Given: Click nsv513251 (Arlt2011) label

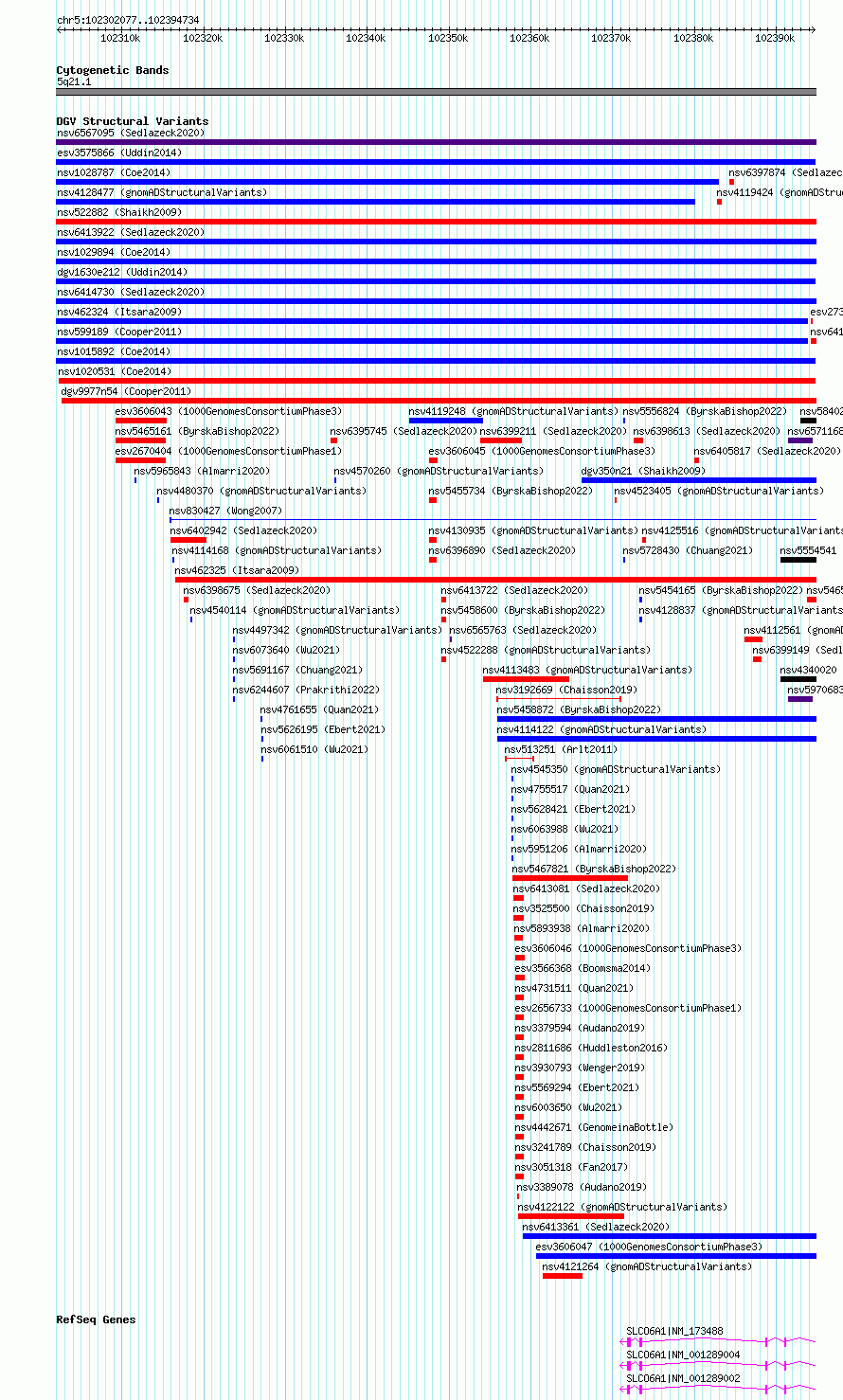Looking at the screenshot, I should click(559, 749).
